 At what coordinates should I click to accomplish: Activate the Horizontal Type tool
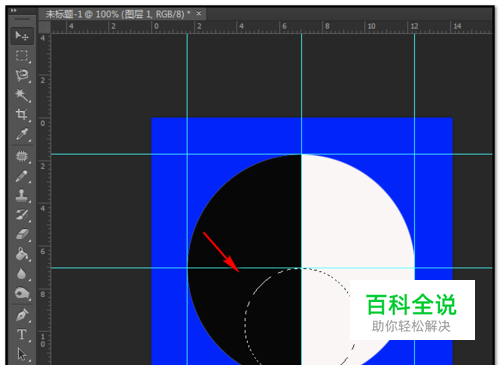(x=22, y=335)
